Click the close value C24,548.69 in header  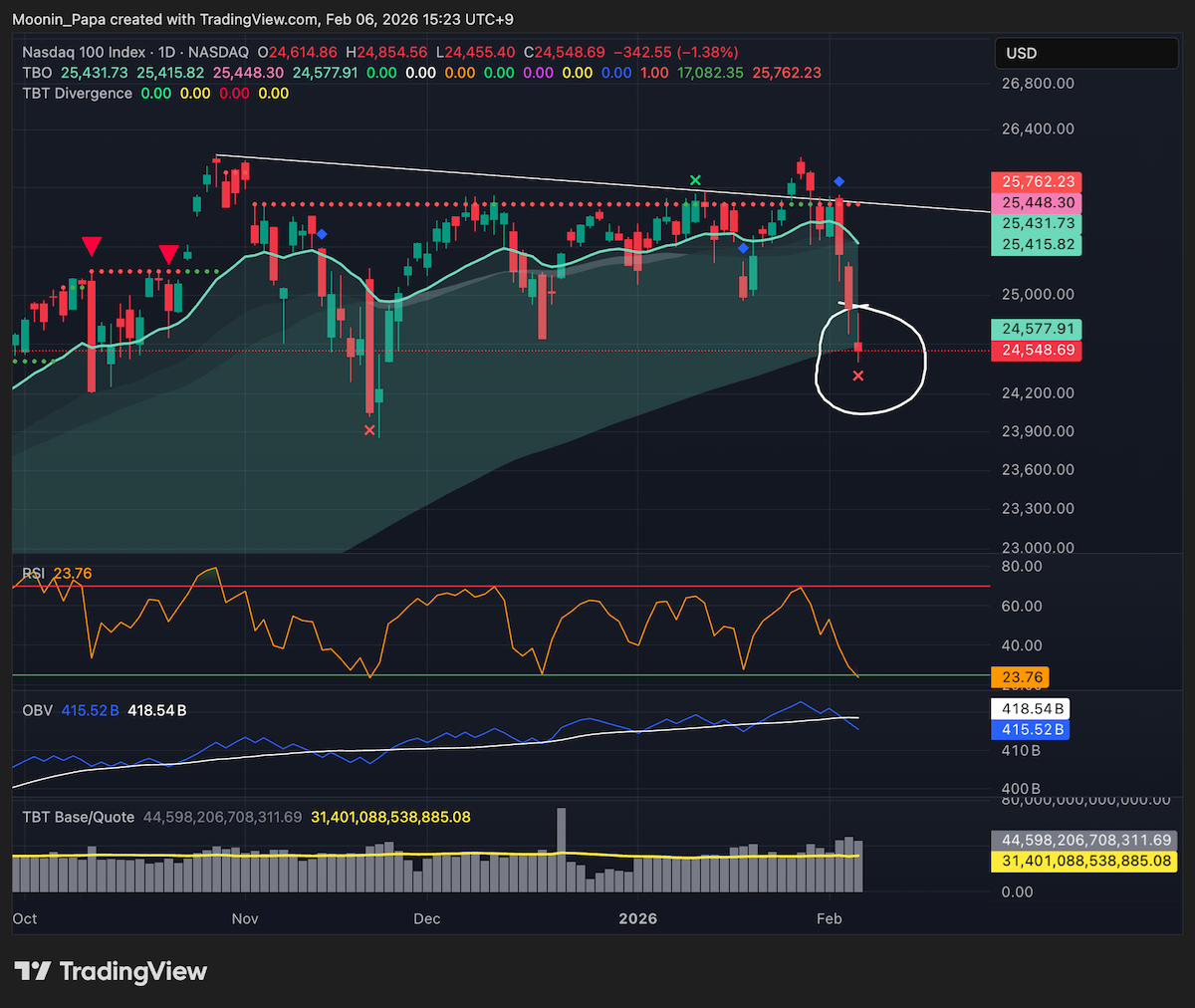(565, 52)
